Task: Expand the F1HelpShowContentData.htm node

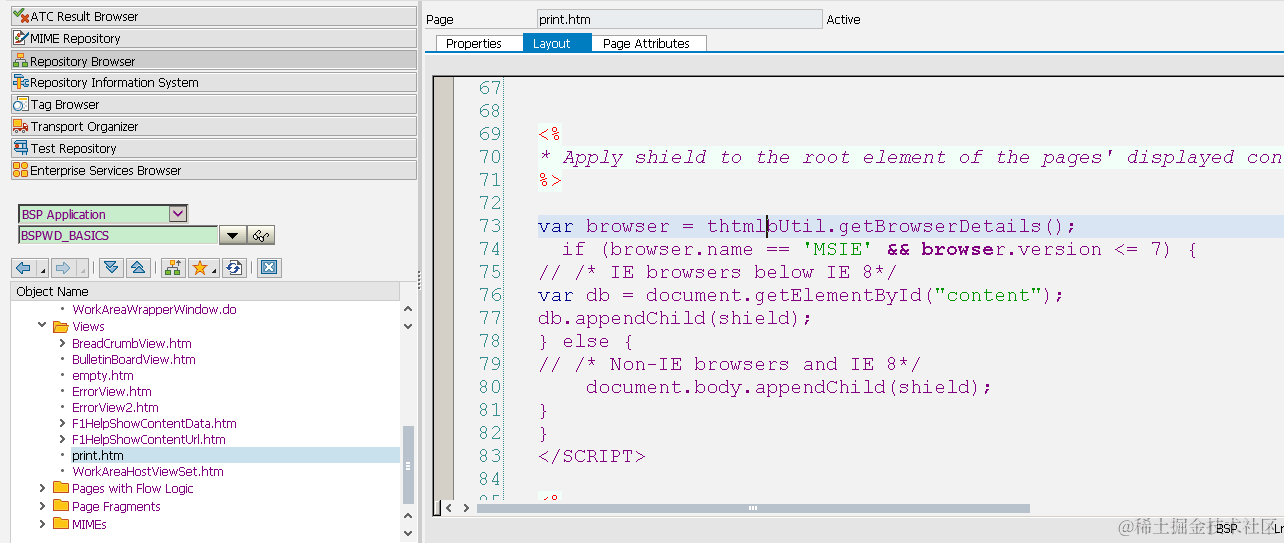Action: [x=62, y=423]
